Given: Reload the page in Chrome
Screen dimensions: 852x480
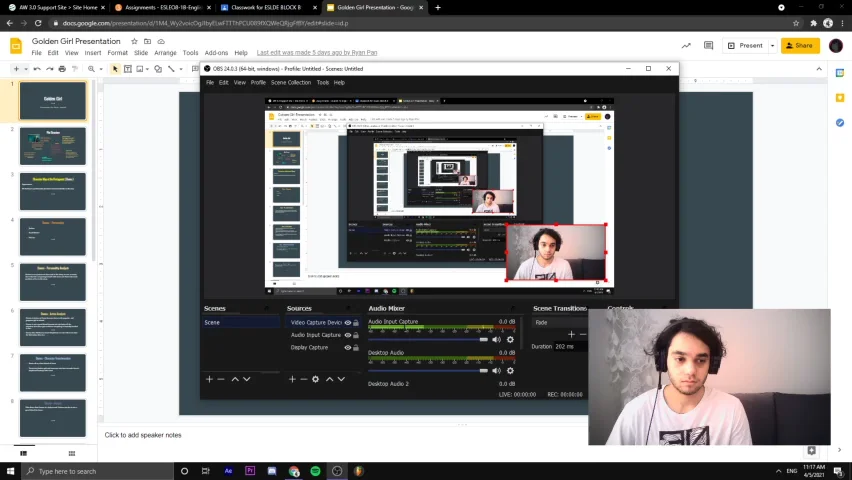Looking at the screenshot, I should click(x=38, y=23).
